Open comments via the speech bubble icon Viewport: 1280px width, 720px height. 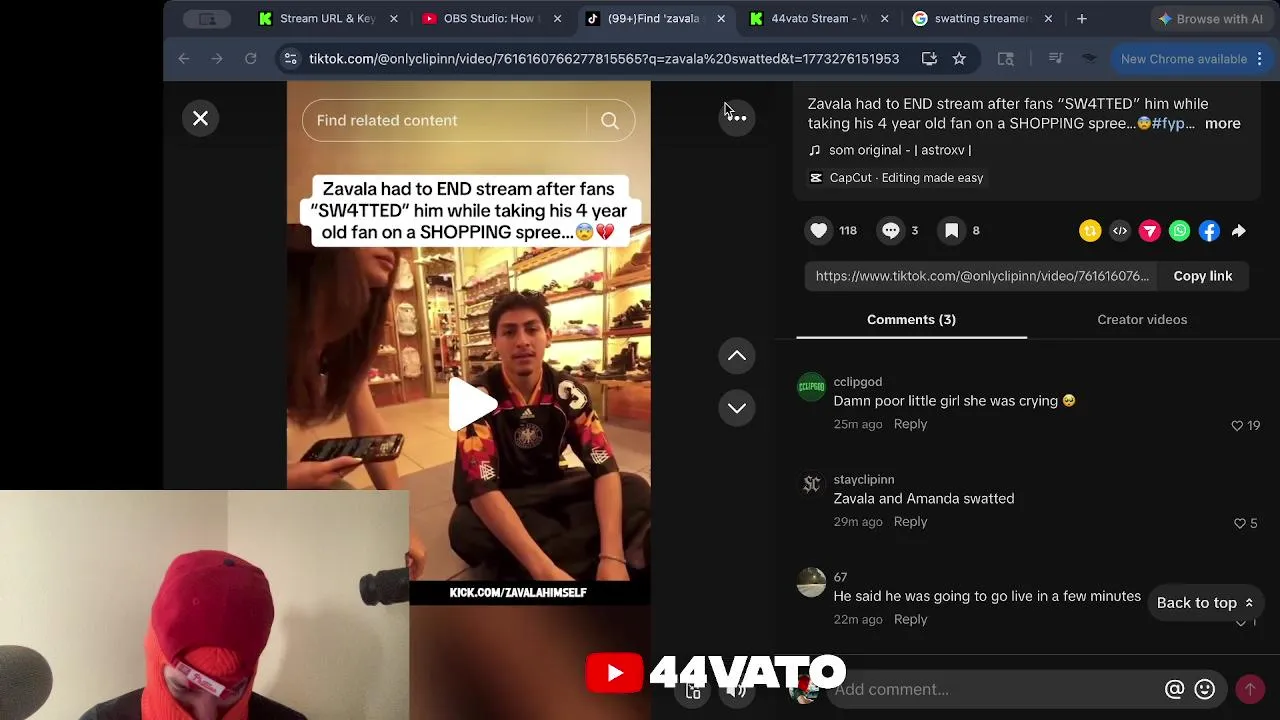click(891, 231)
